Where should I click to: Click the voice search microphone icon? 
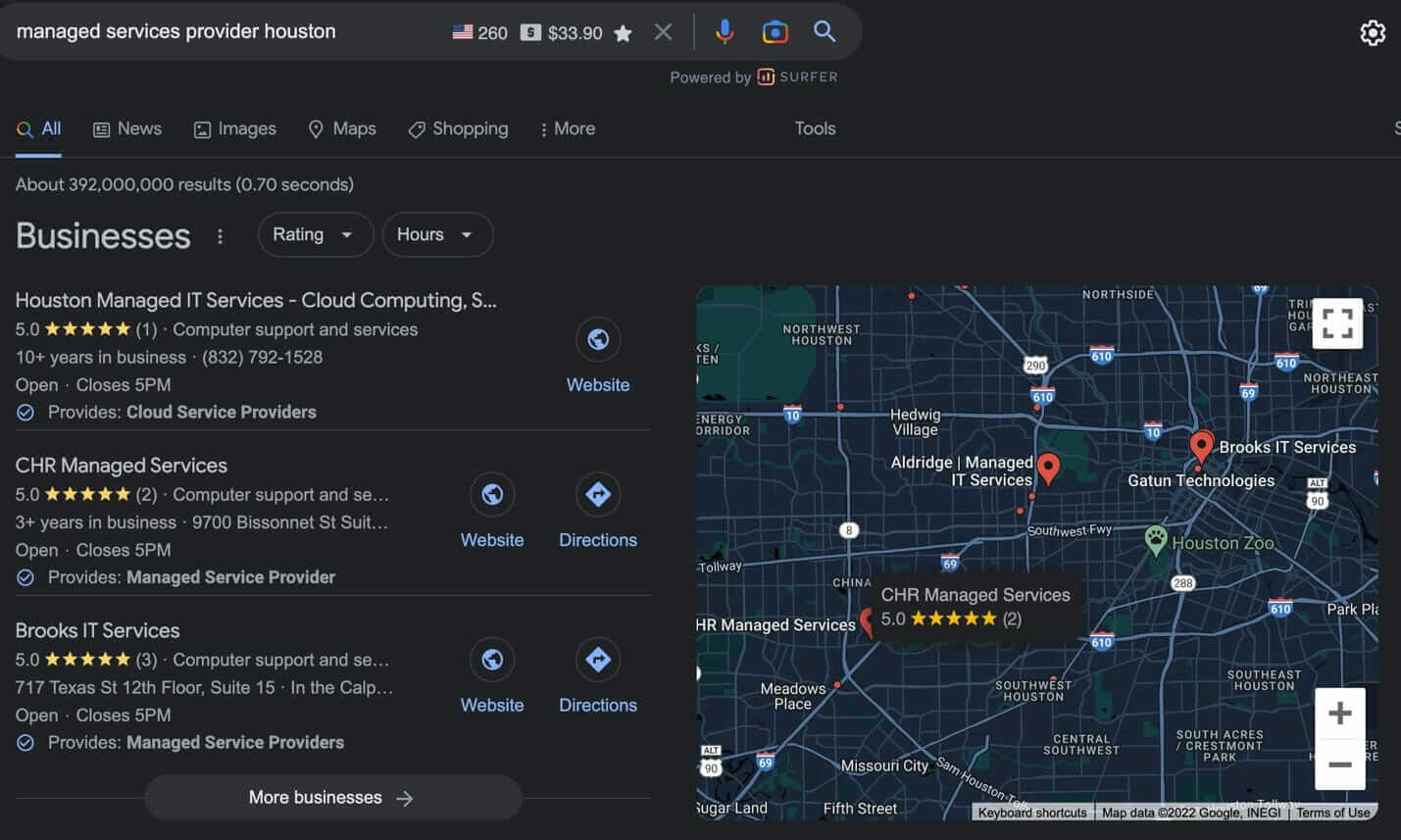pyautogui.click(x=725, y=32)
